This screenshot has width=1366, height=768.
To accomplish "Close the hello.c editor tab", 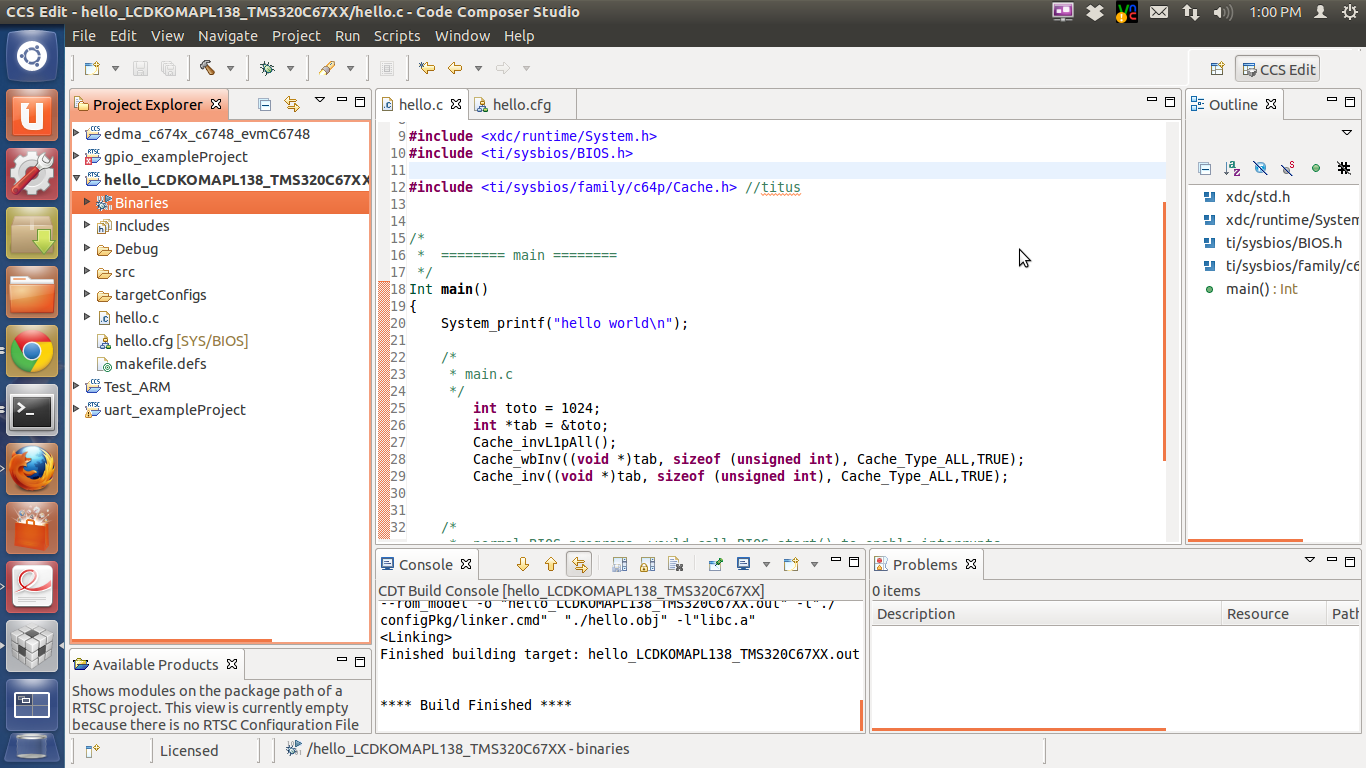I will click(x=456, y=104).
